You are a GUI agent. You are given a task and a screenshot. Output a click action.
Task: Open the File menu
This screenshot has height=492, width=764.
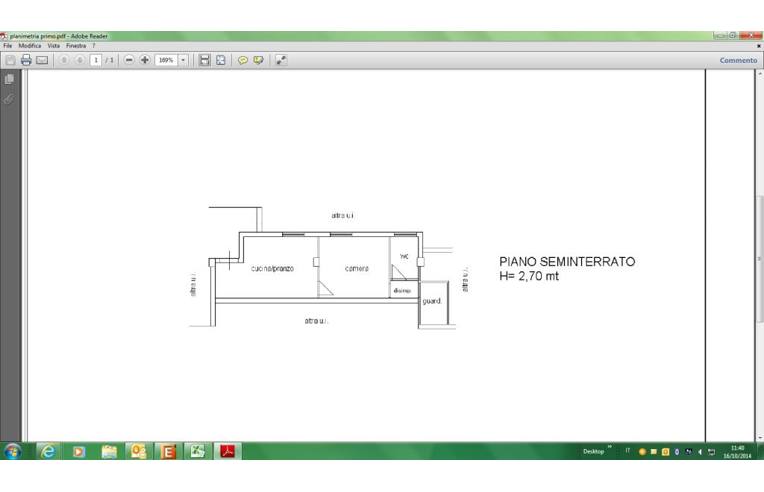tap(8, 46)
